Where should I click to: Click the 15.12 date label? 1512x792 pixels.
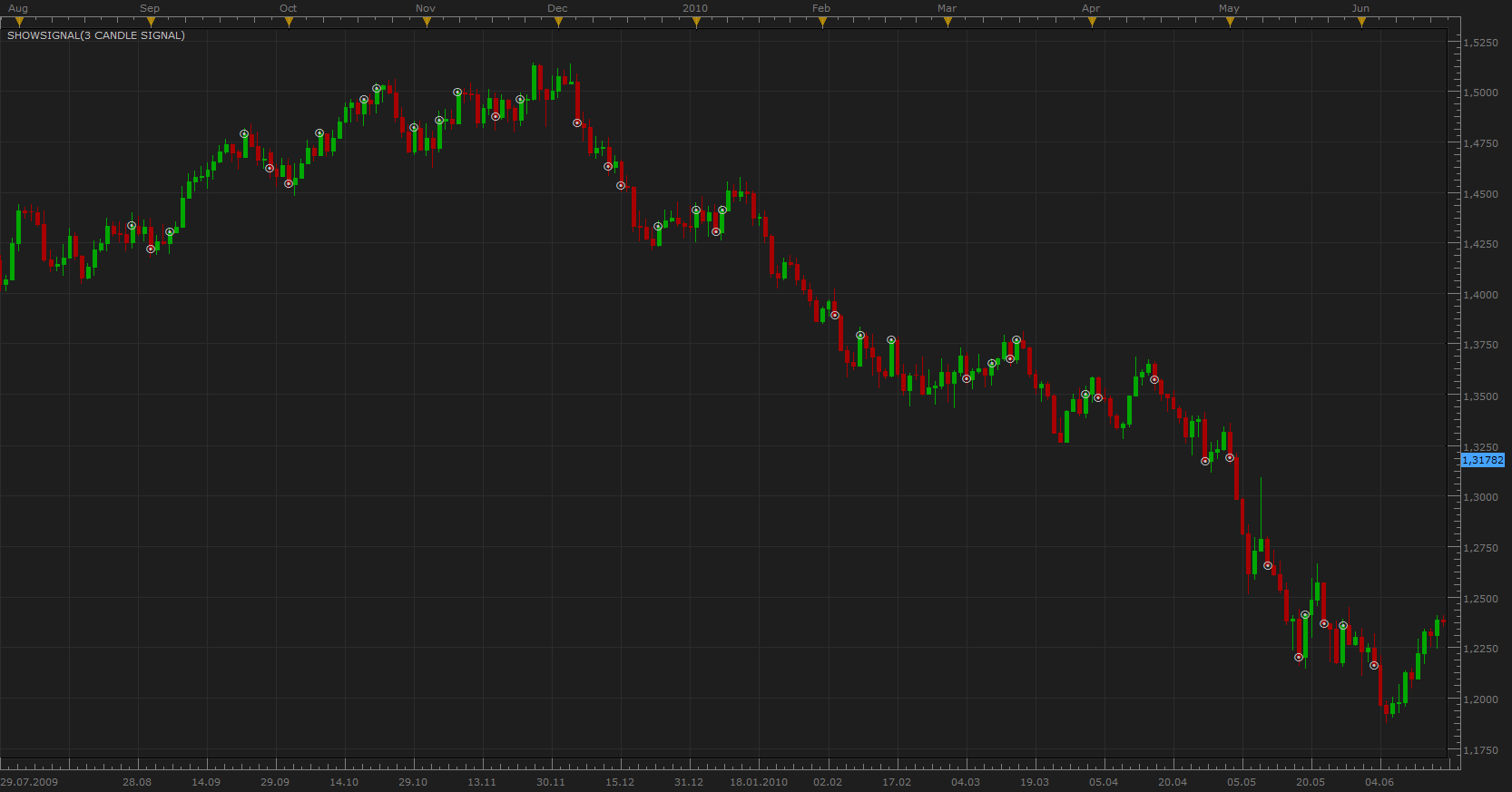tap(620, 782)
